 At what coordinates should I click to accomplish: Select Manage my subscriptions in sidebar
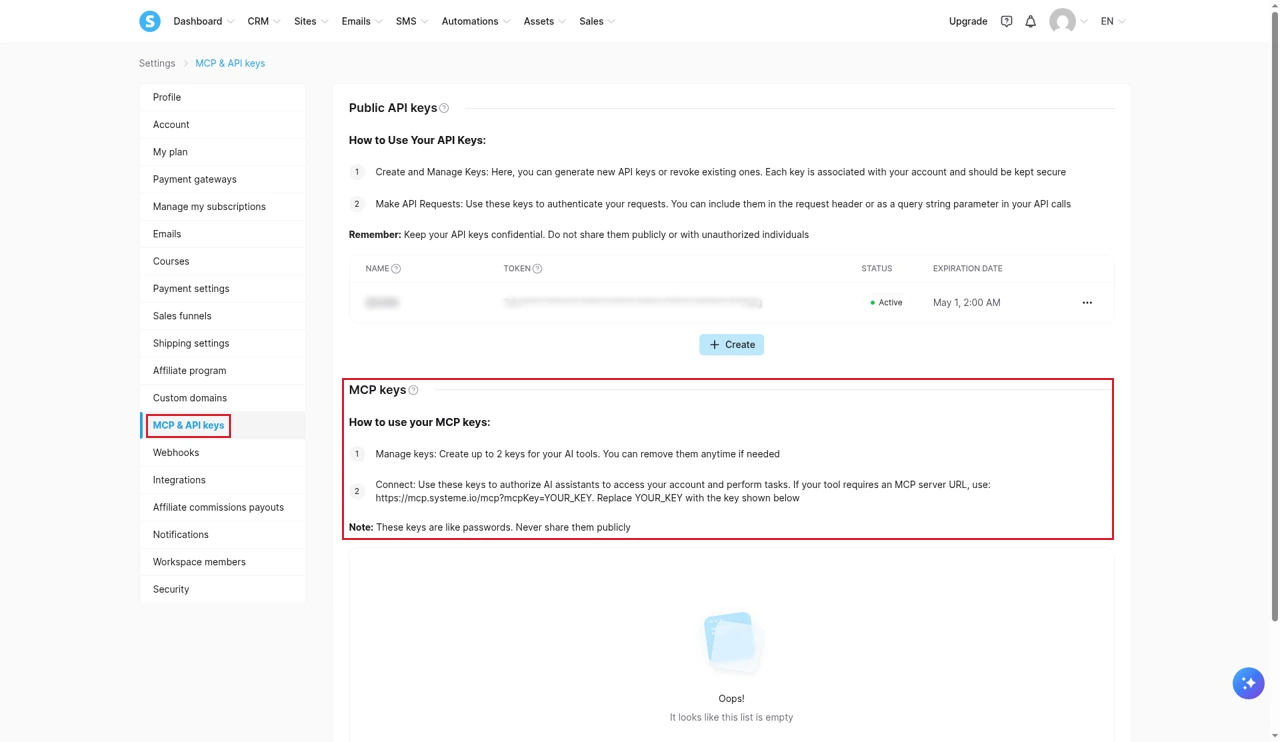pos(222,206)
